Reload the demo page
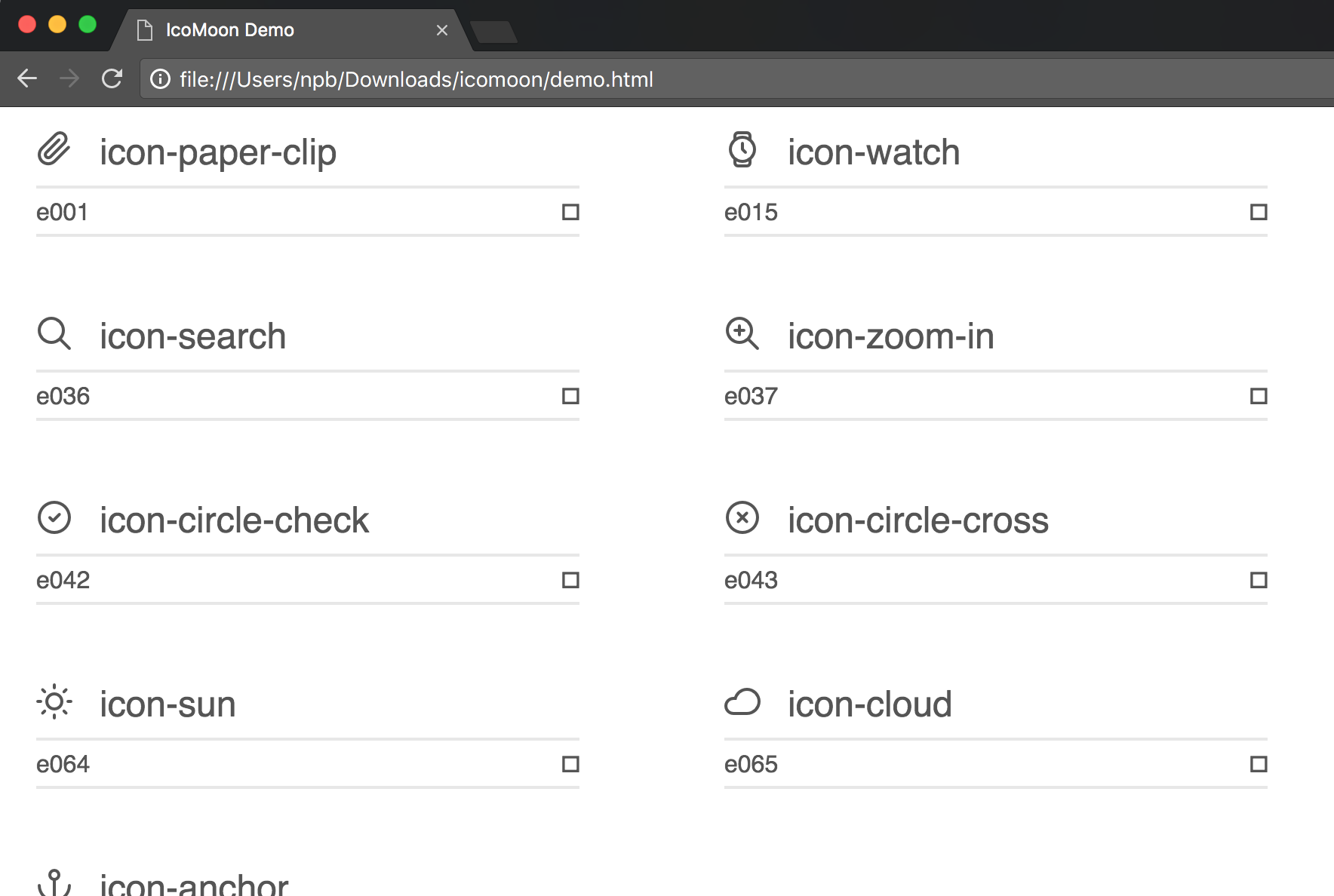This screenshot has width=1334, height=896. coord(112,78)
